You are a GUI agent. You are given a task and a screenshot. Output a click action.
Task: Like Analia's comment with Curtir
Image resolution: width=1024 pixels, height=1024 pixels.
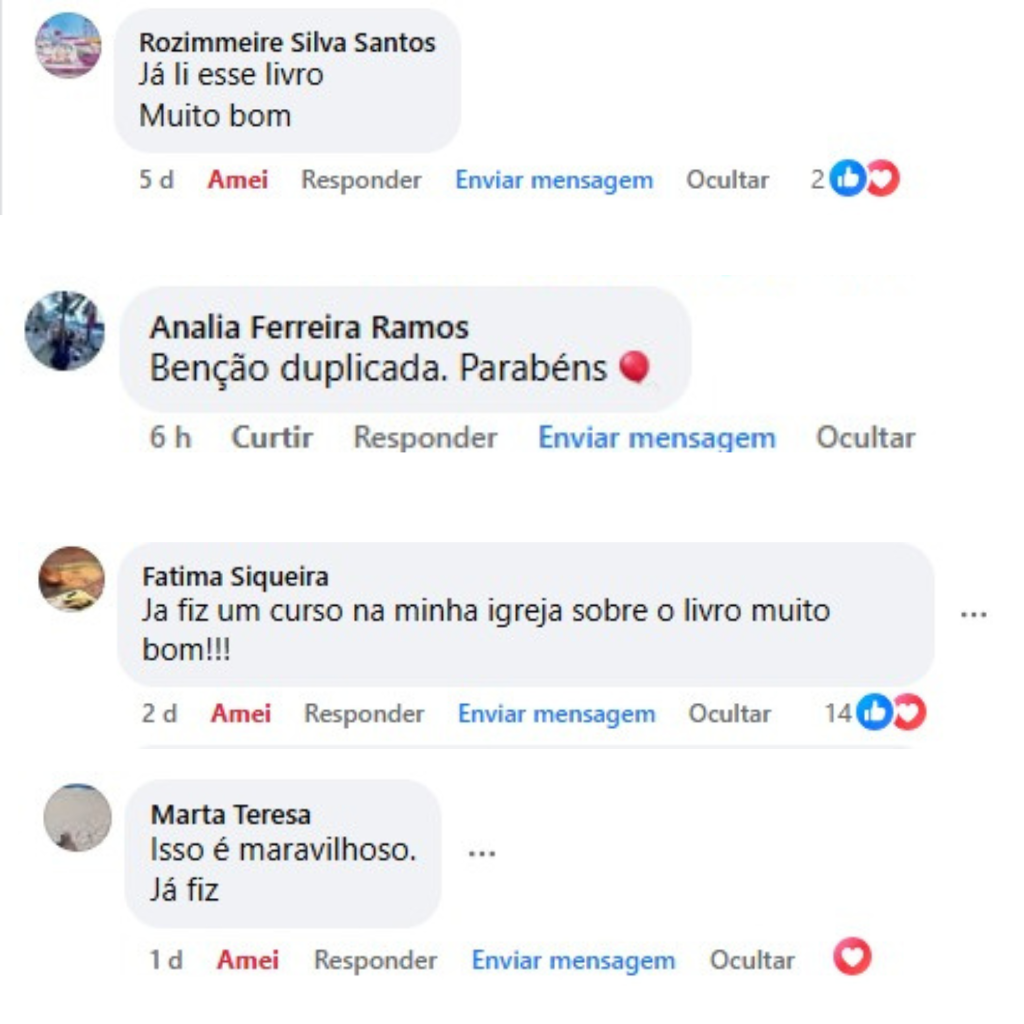272,438
